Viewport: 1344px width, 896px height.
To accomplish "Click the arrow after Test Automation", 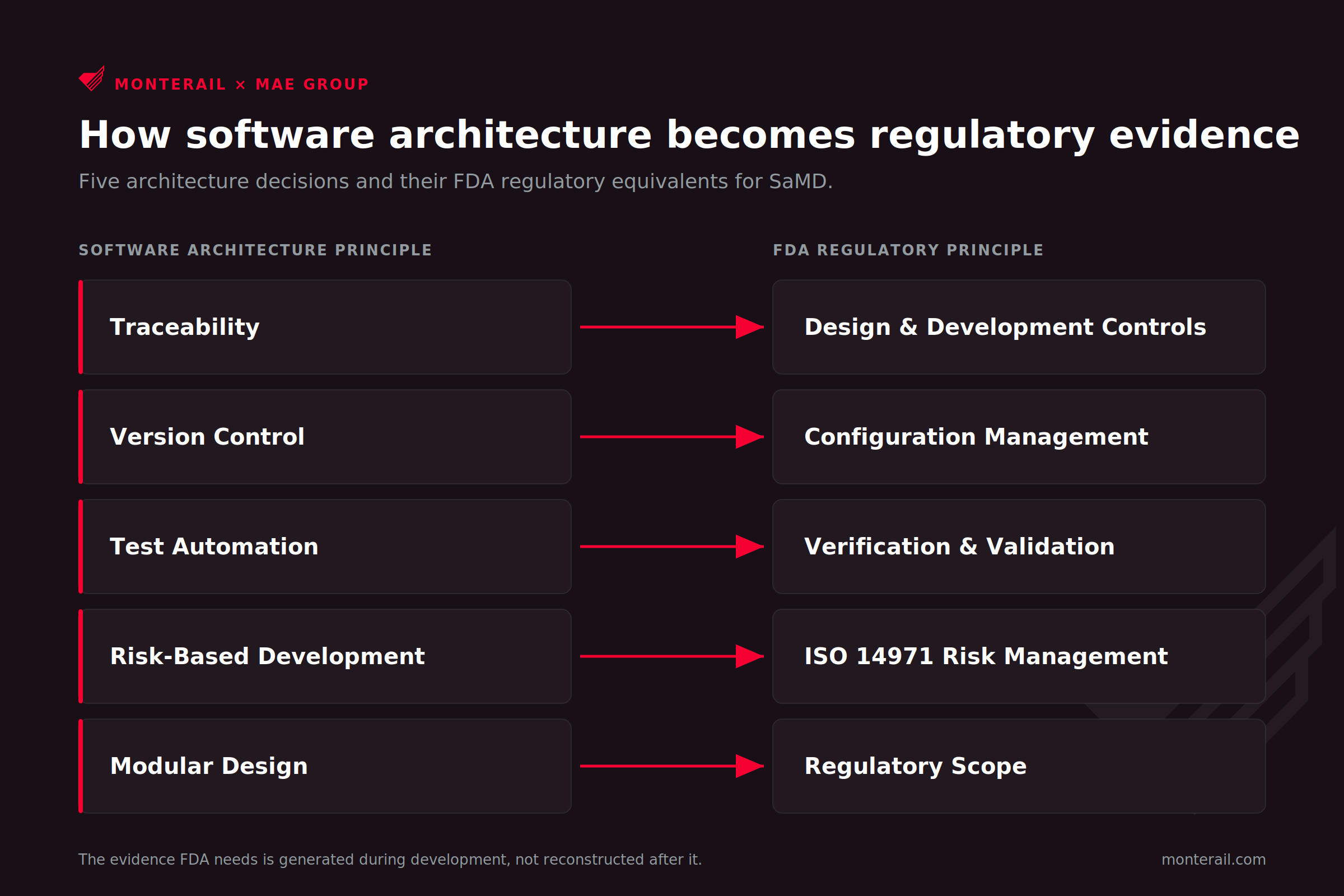I will coord(672,547).
